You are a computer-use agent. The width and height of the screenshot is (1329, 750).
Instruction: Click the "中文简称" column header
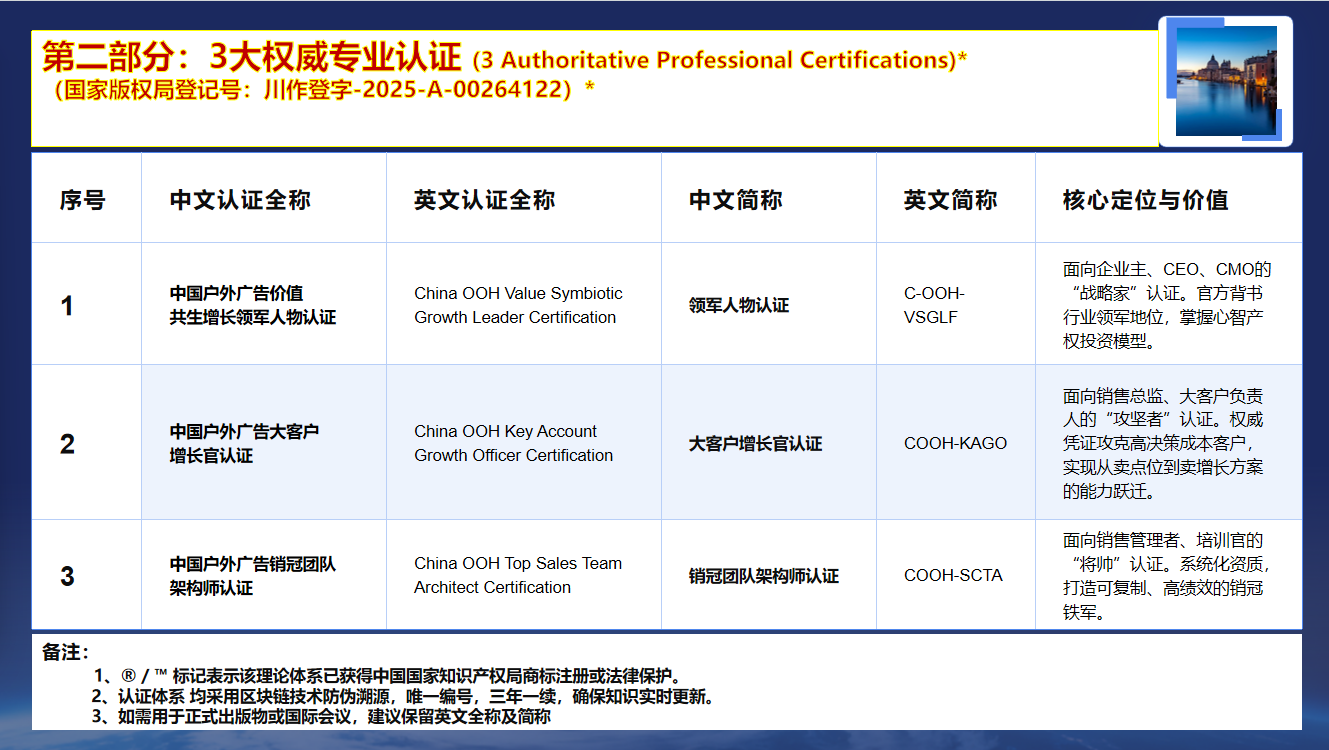point(736,200)
